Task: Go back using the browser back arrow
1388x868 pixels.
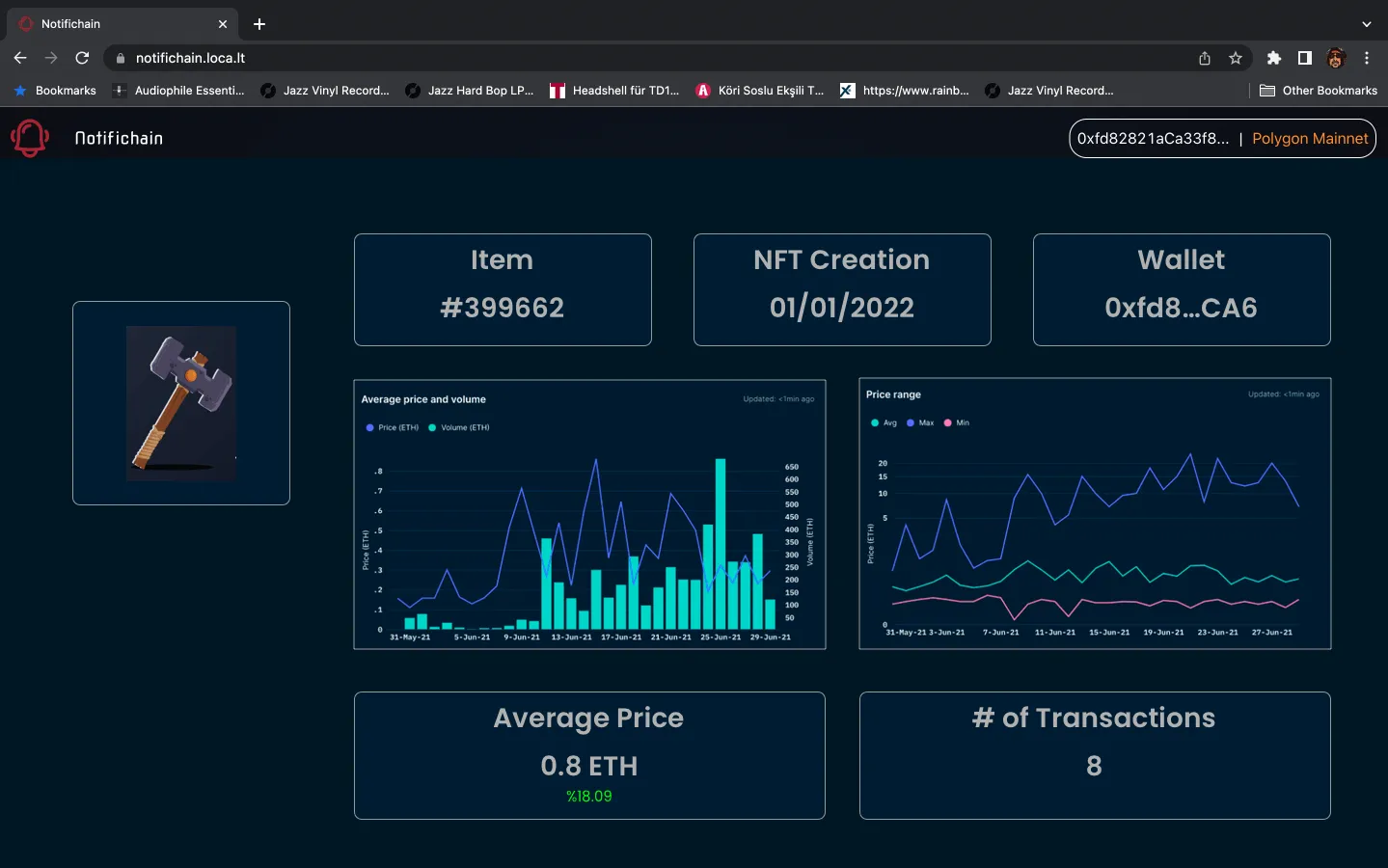Action: pos(20,58)
